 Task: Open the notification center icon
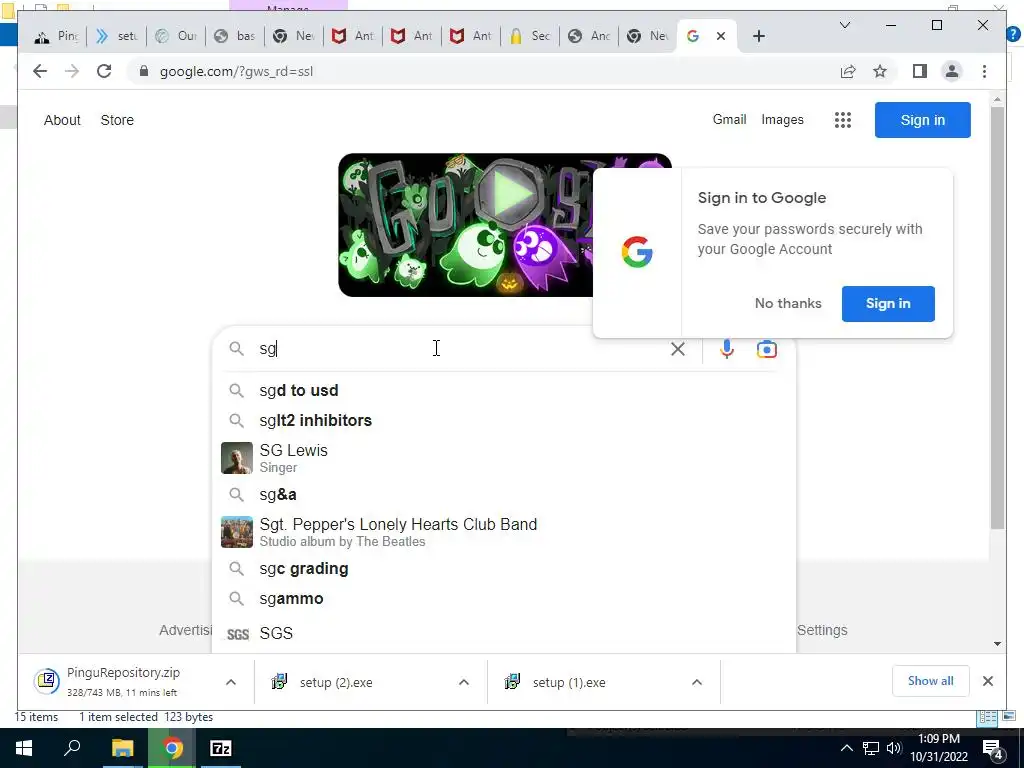click(x=992, y=748)
